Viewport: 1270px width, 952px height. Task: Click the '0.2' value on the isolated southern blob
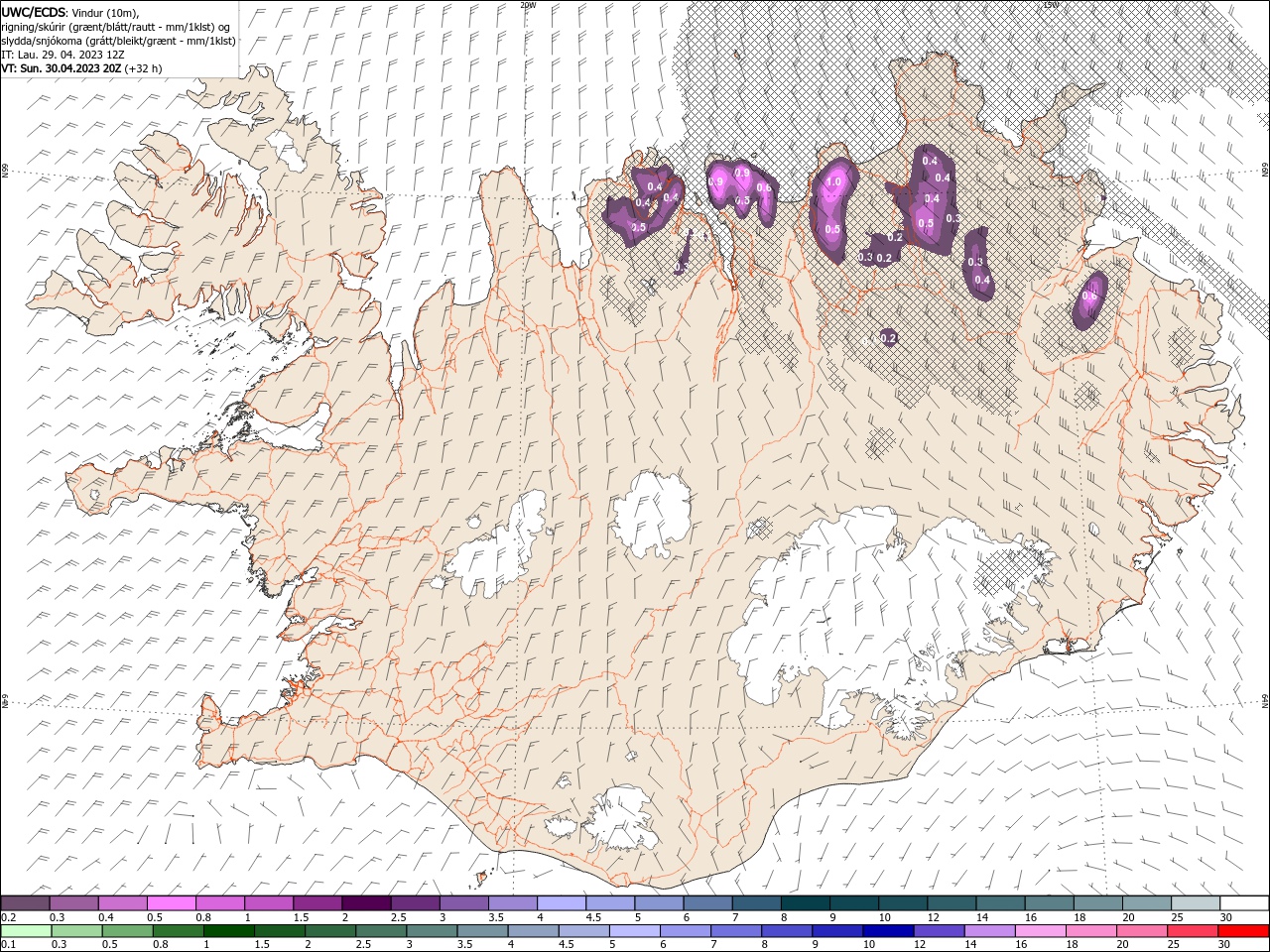tap(888, 338)
